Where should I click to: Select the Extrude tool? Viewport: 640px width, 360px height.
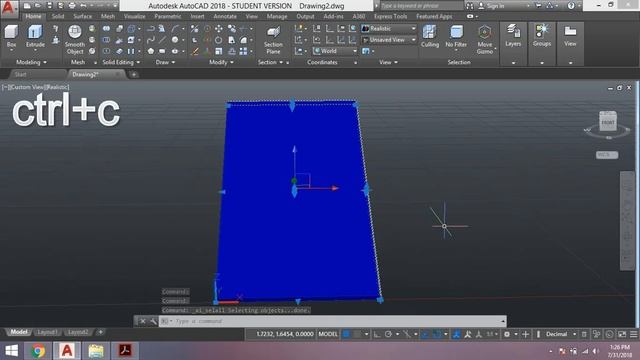[35, 38]
